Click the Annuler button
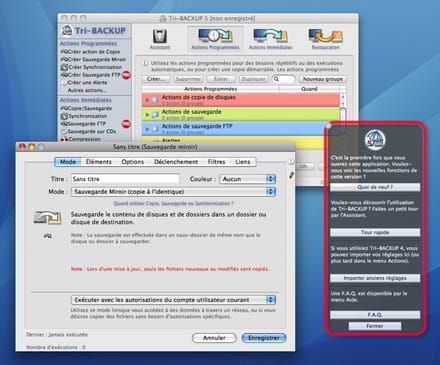The image size is (440, 365). (214, 338)
